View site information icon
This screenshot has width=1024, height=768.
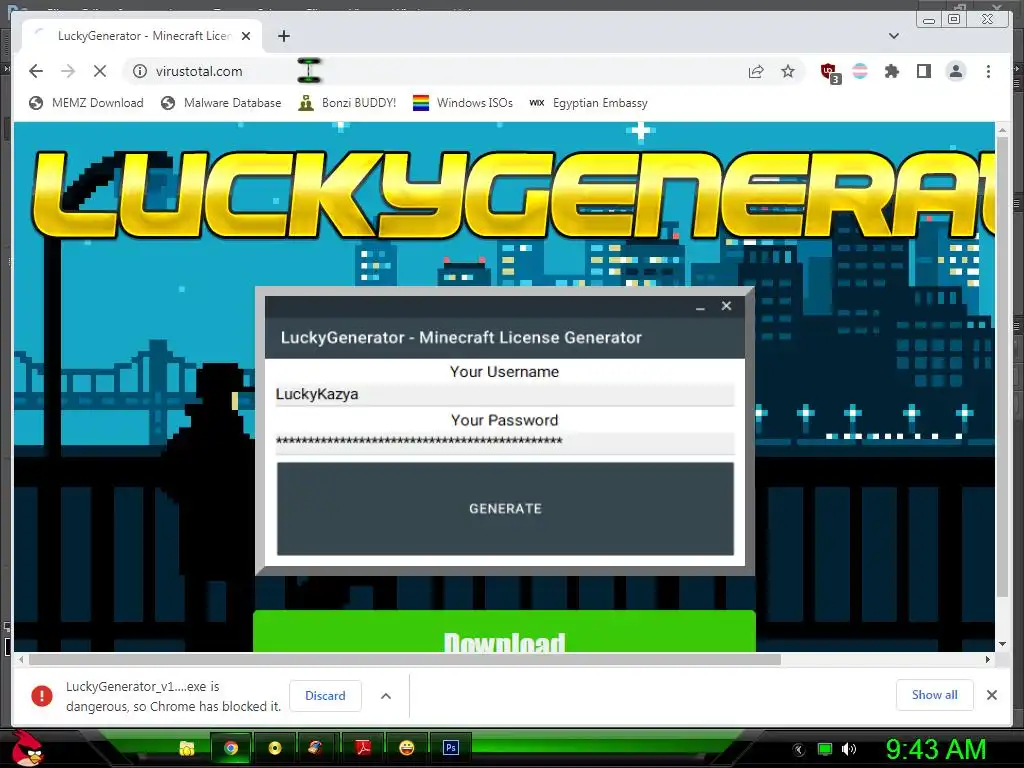[140, 71]
